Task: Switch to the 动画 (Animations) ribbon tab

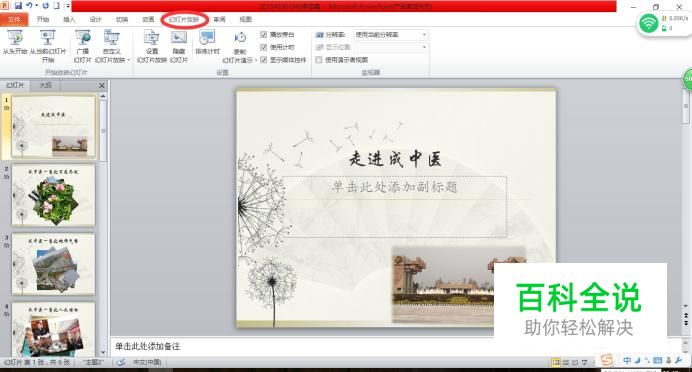Action: tap(148, 19)
